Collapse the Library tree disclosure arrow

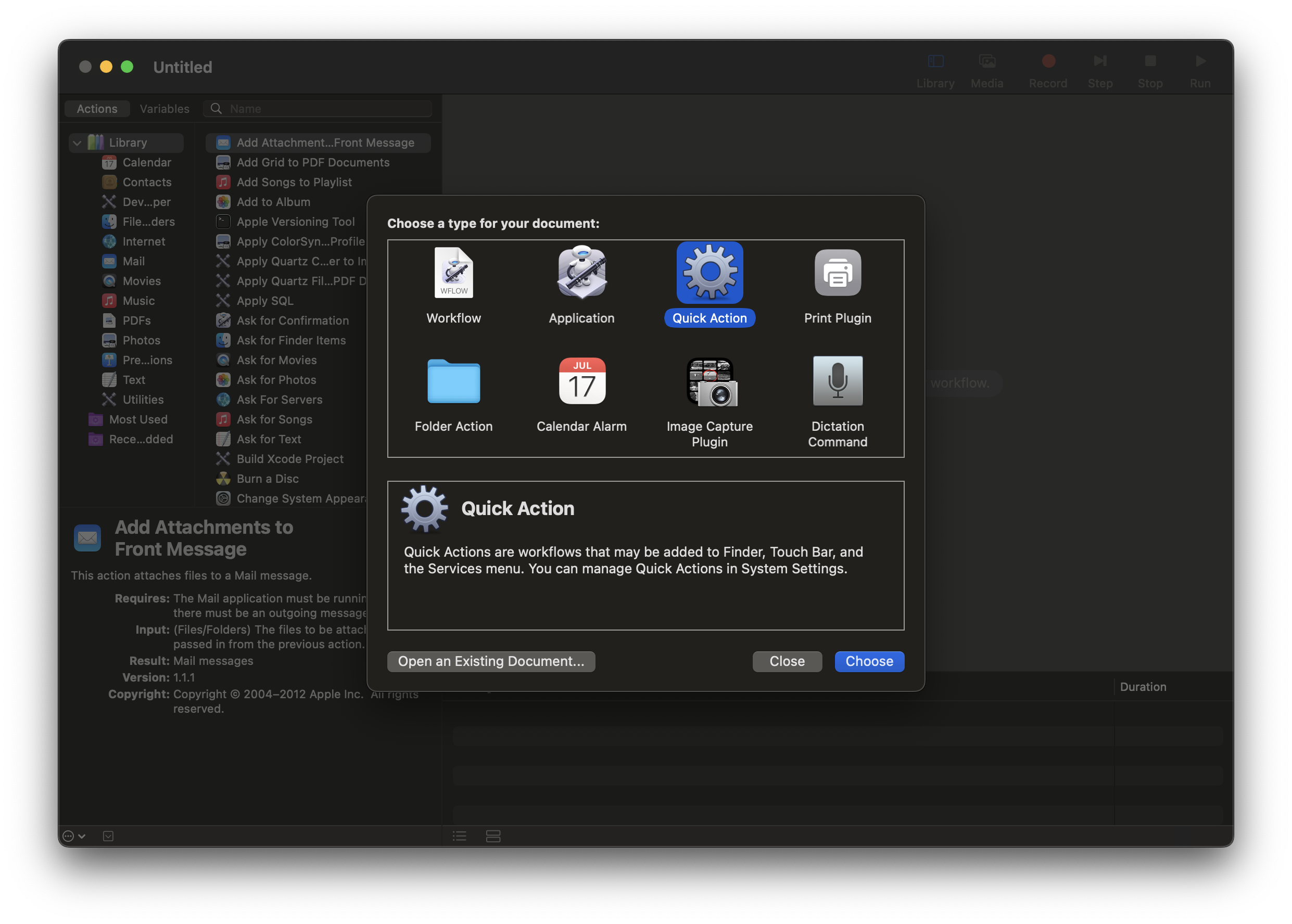click(77, 143)
